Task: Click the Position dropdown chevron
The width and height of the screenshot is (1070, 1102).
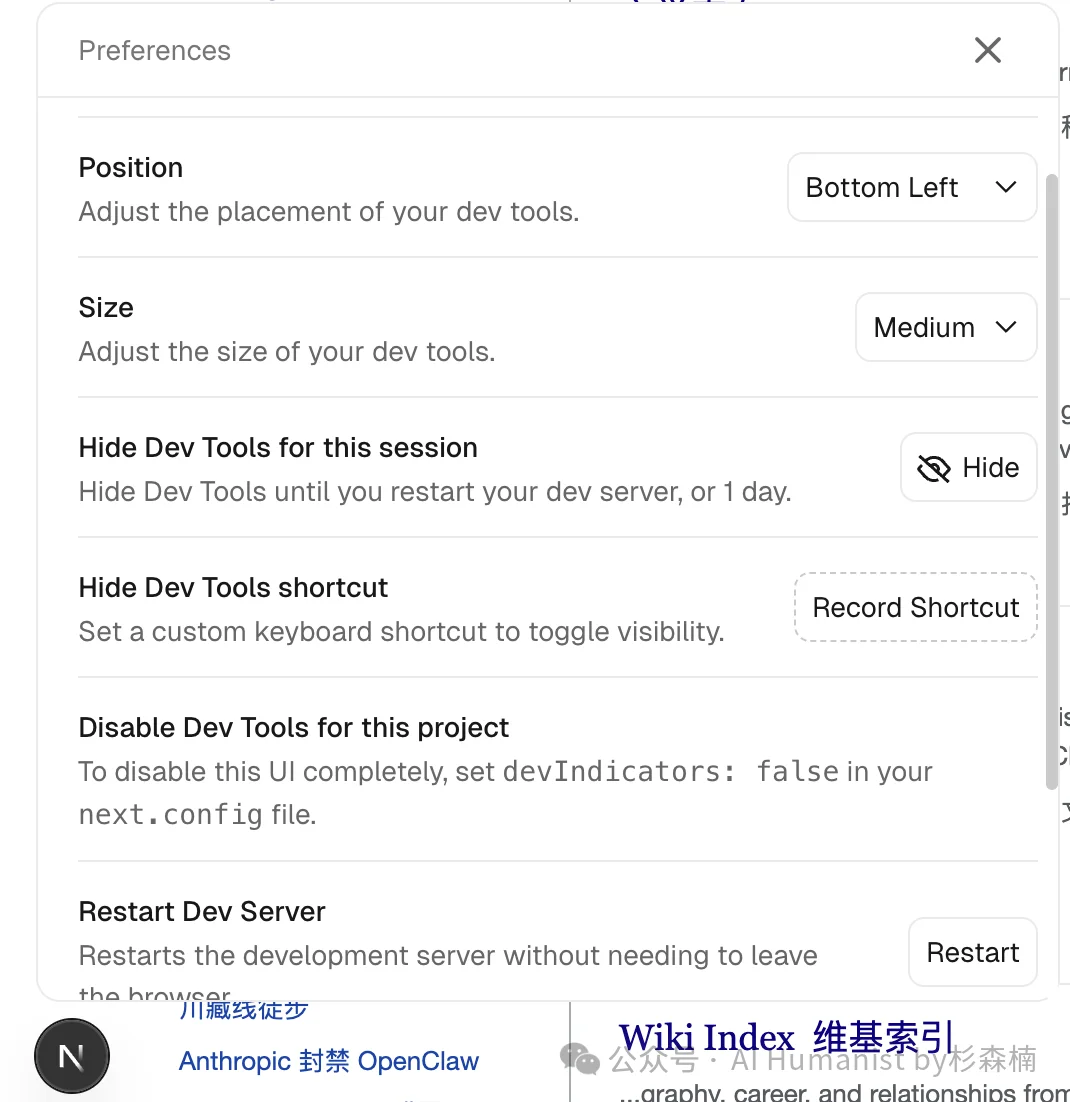Action: pos(1006,186)
